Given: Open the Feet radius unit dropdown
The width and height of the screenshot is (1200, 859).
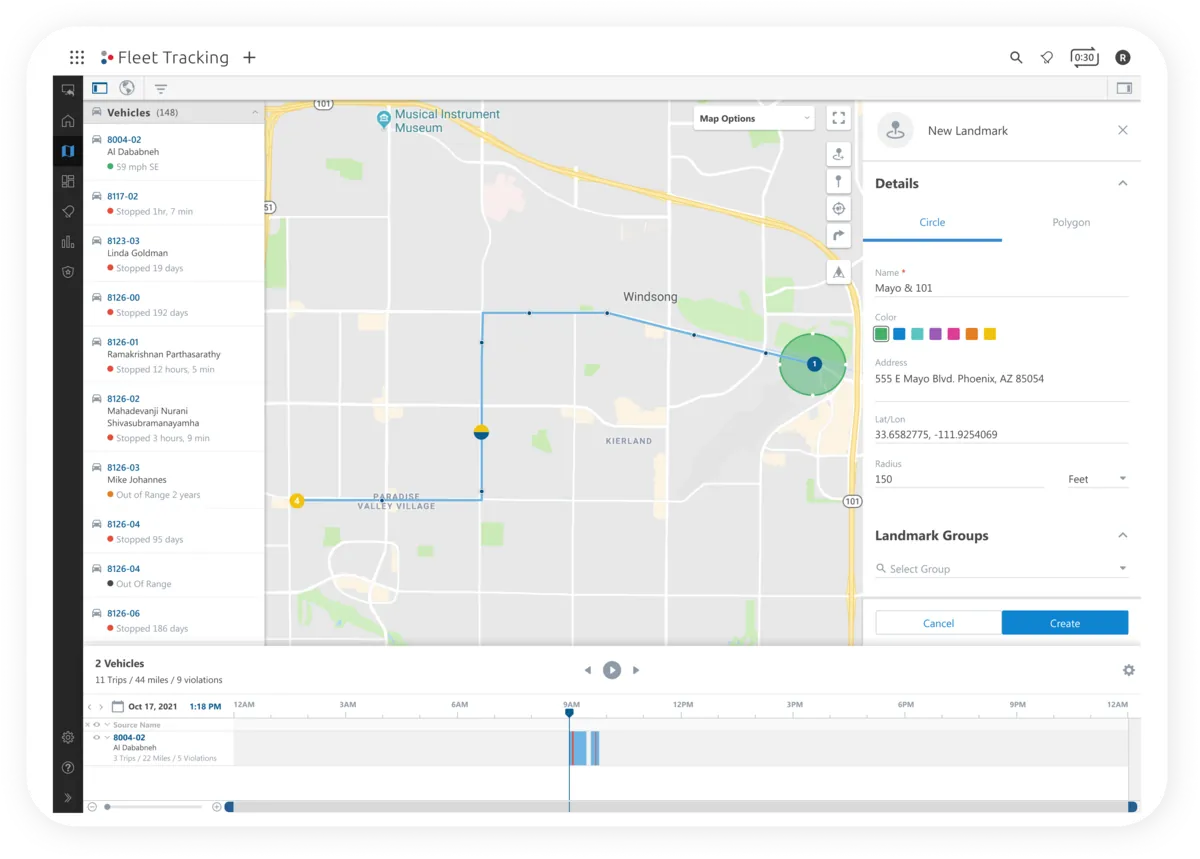Looking at the screenshot, I should [1097, 479].
